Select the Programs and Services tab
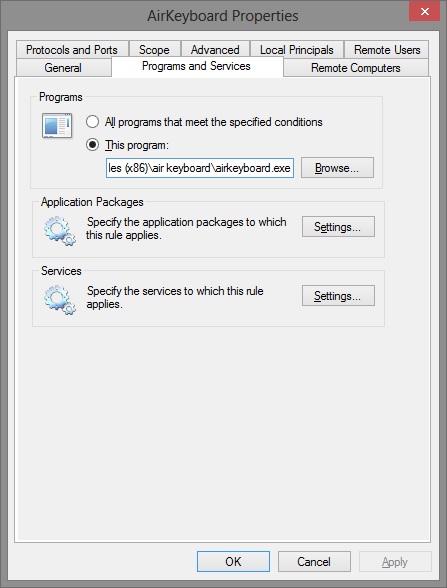Viewport: 447px width, 588px height. (x=196, y=66)
